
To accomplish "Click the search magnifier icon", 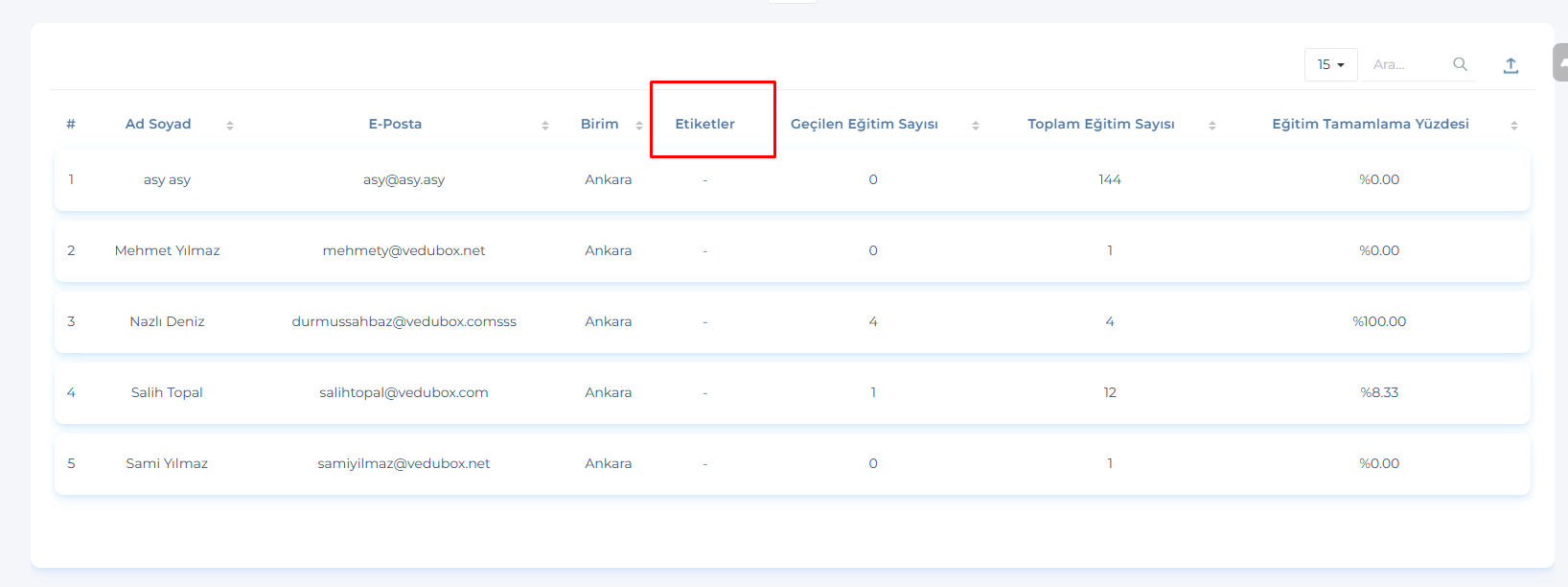I will (1460, 64).
